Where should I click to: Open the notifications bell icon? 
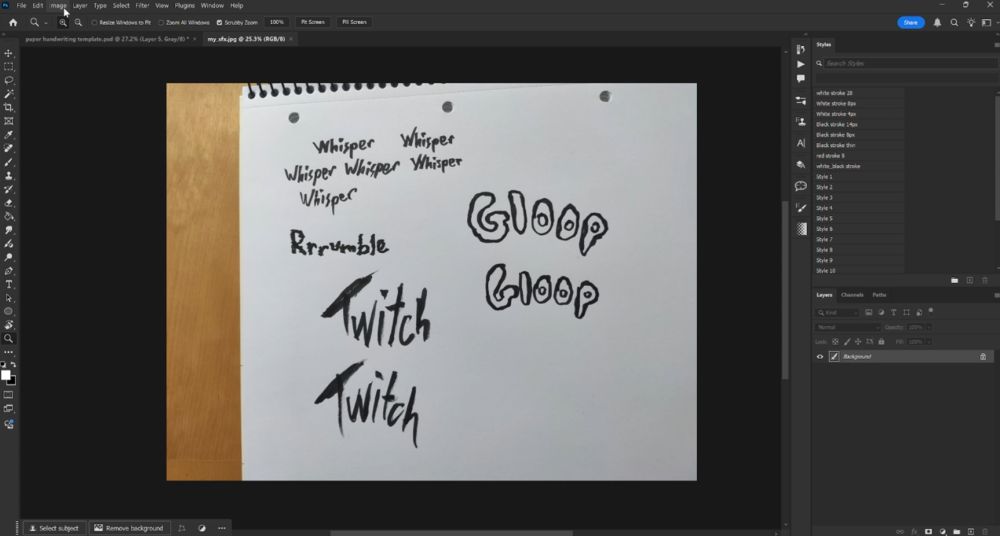938,22
